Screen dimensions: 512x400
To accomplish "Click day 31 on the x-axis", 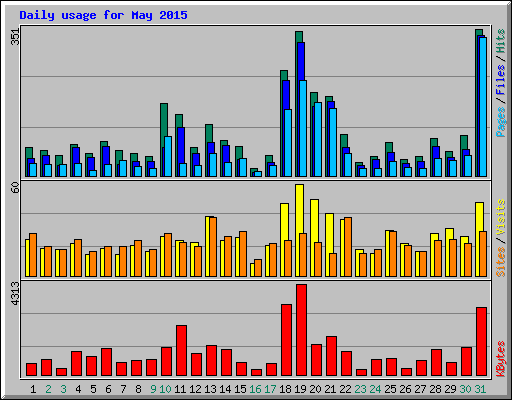I will point(480,389).
